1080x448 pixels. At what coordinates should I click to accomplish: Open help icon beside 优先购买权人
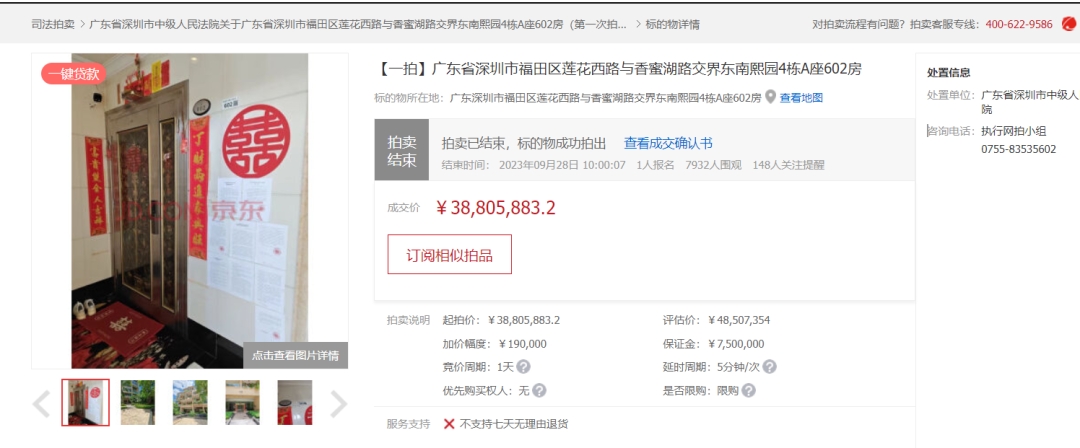(539, 390)
